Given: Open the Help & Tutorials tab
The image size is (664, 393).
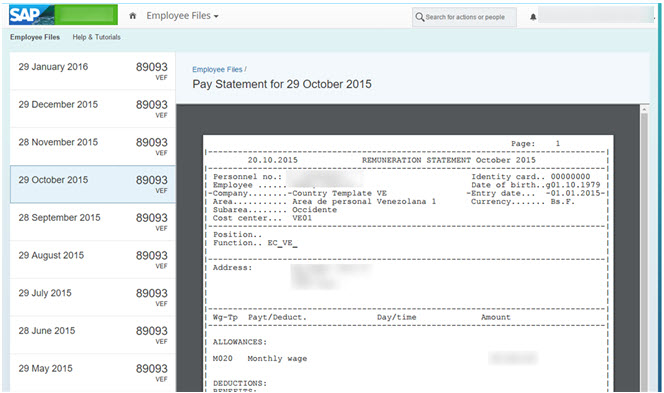Looking at the screenshot, I should pyautogui.click(x=96, y=37).
